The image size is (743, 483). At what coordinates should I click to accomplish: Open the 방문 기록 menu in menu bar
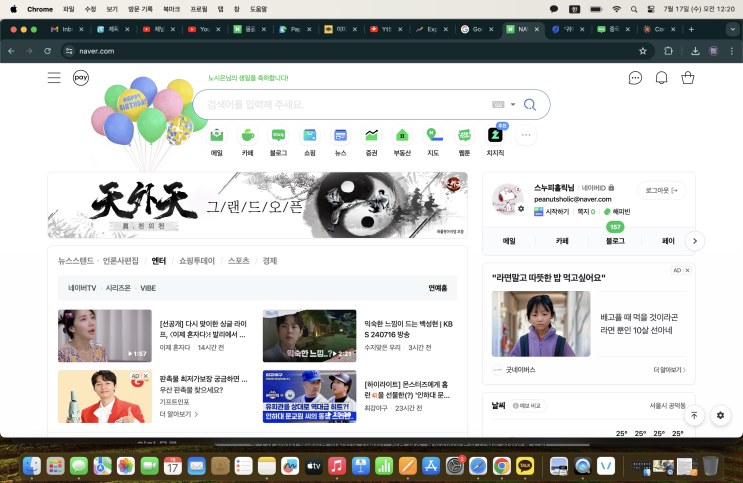point(140,9)
